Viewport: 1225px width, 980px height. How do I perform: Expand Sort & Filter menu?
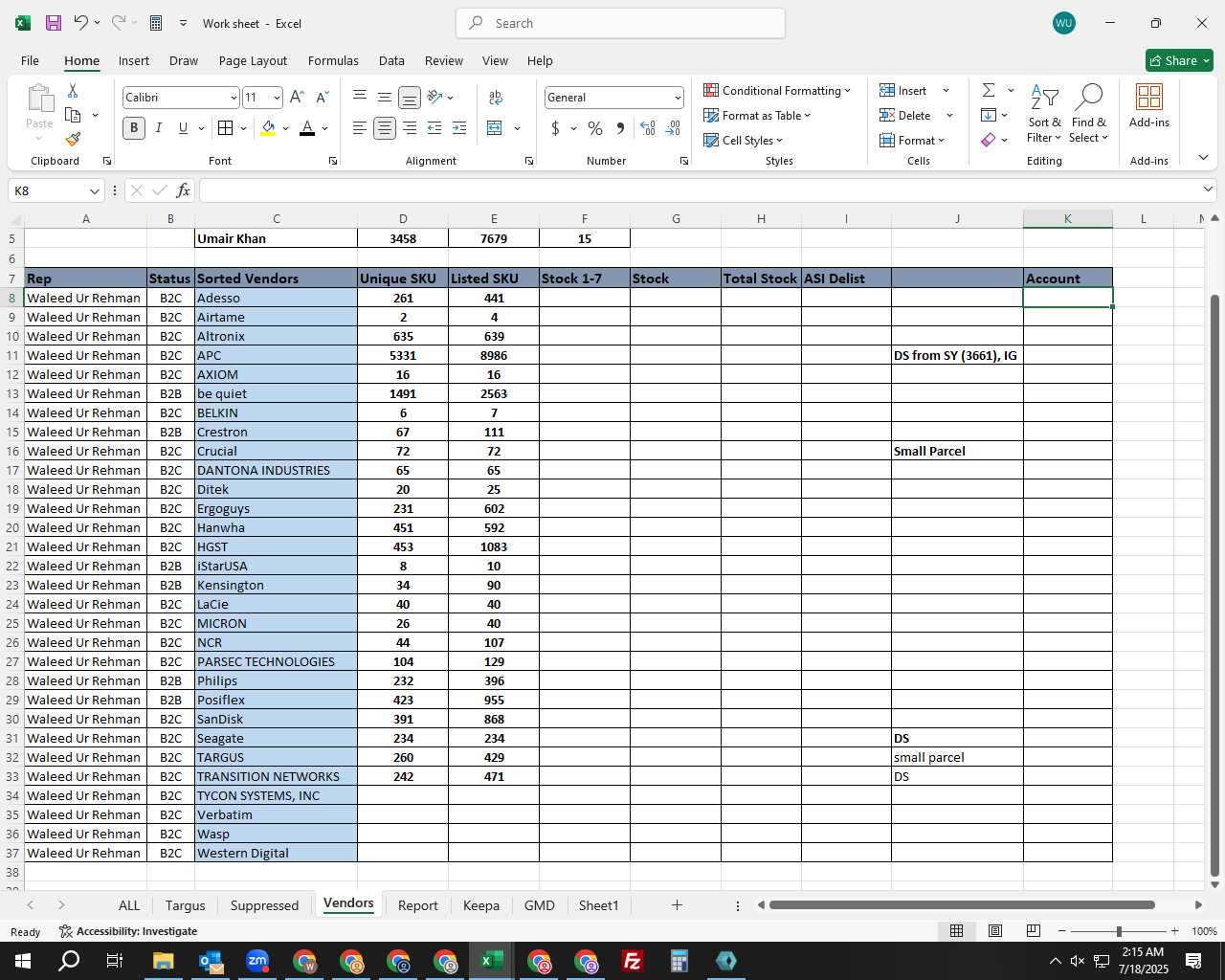[x=1044, y=114]
